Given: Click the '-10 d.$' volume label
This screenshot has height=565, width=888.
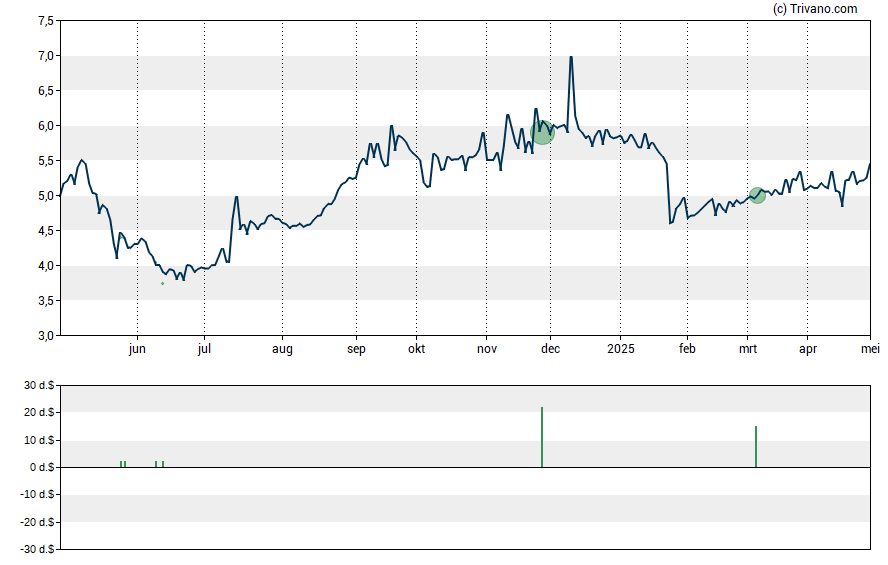Looking at the screenshot, I should [x=37, y=494].
